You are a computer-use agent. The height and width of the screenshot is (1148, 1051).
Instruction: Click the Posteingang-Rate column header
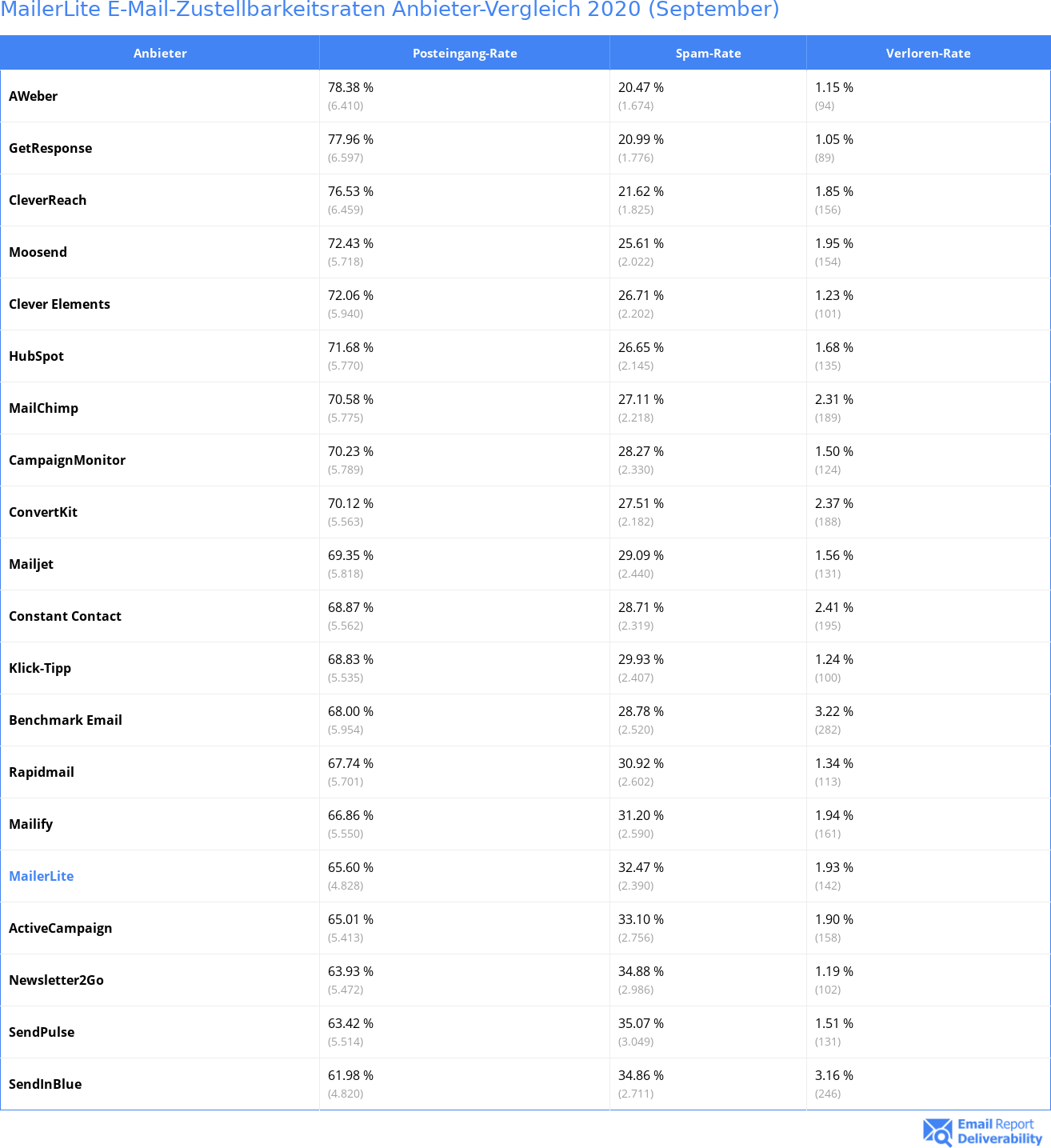click(465, 53)
